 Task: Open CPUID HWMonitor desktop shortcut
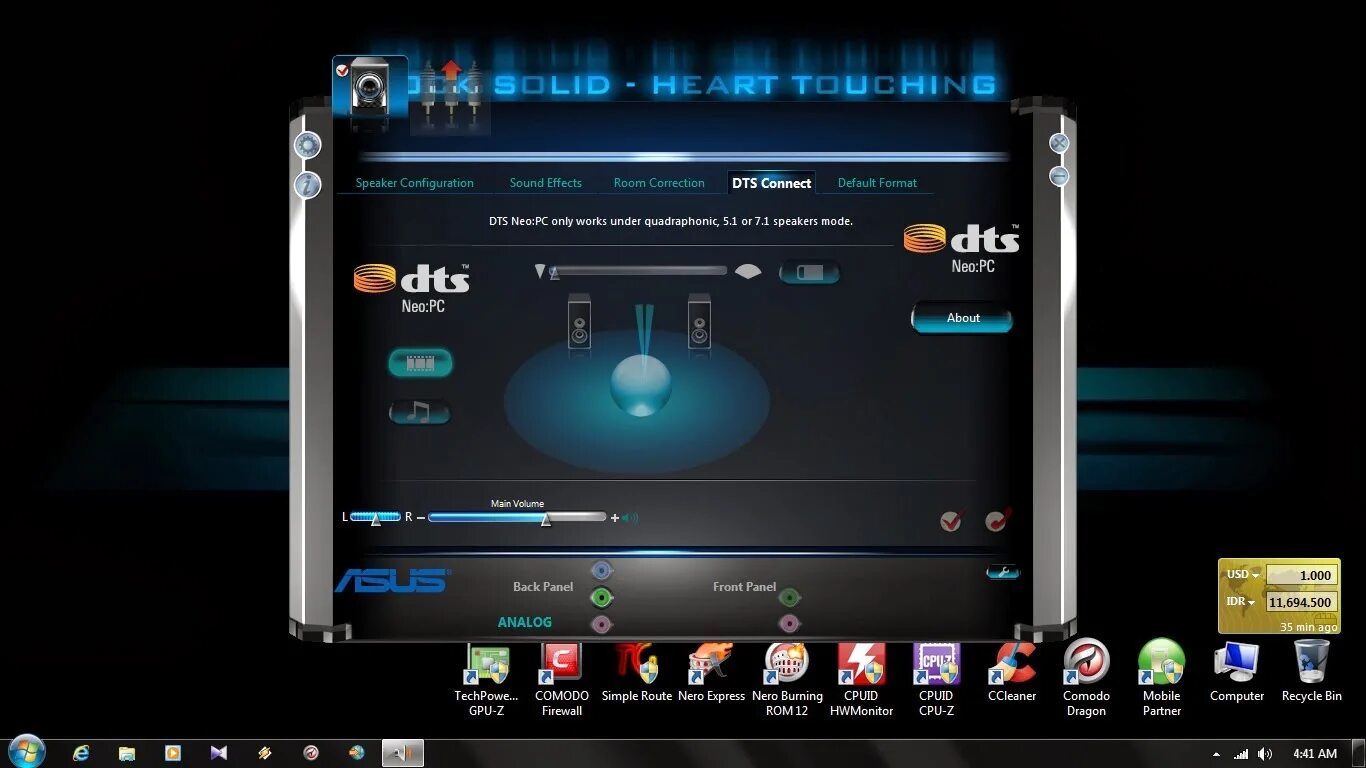click(x=861, y=680)
